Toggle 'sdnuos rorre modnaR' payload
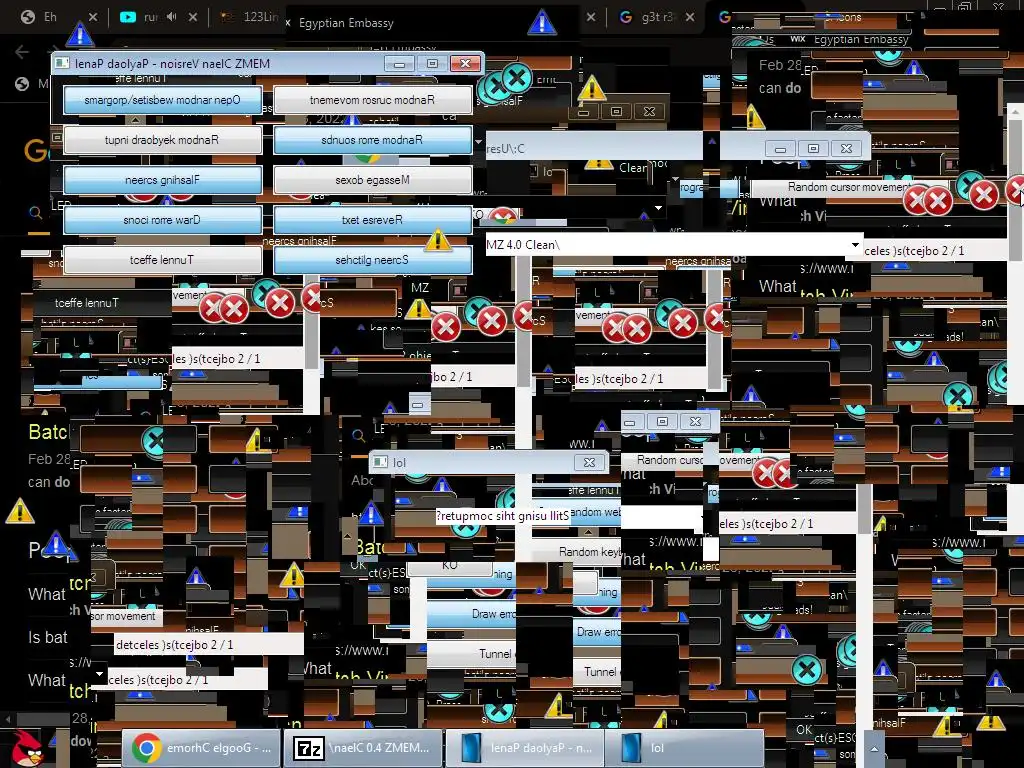Viewport: 1024px width, 768px height. pyautogui.click(x=372, y=140)
